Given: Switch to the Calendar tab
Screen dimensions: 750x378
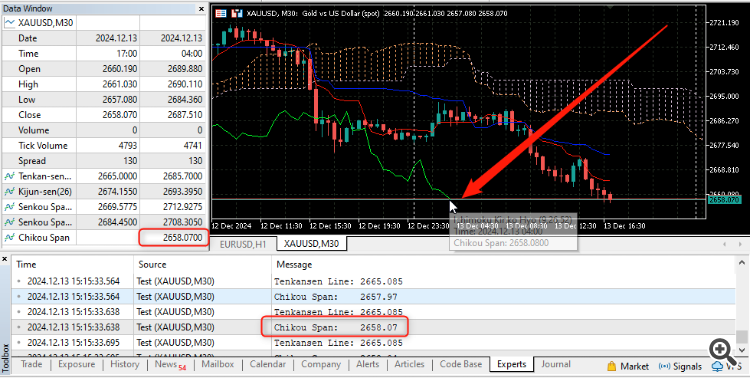Looking at the screenshot, I should pyautogui.click(x=268, y=365).
